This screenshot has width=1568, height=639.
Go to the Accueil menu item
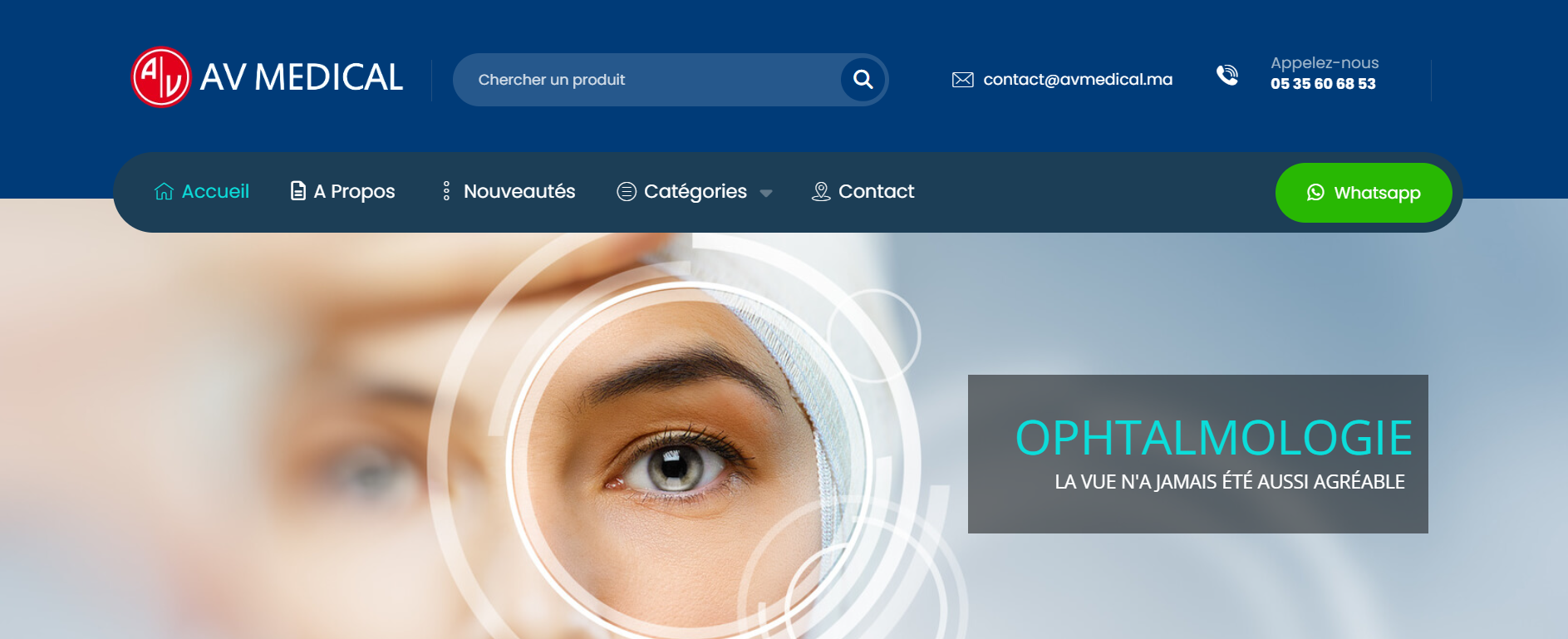(202, 192)
